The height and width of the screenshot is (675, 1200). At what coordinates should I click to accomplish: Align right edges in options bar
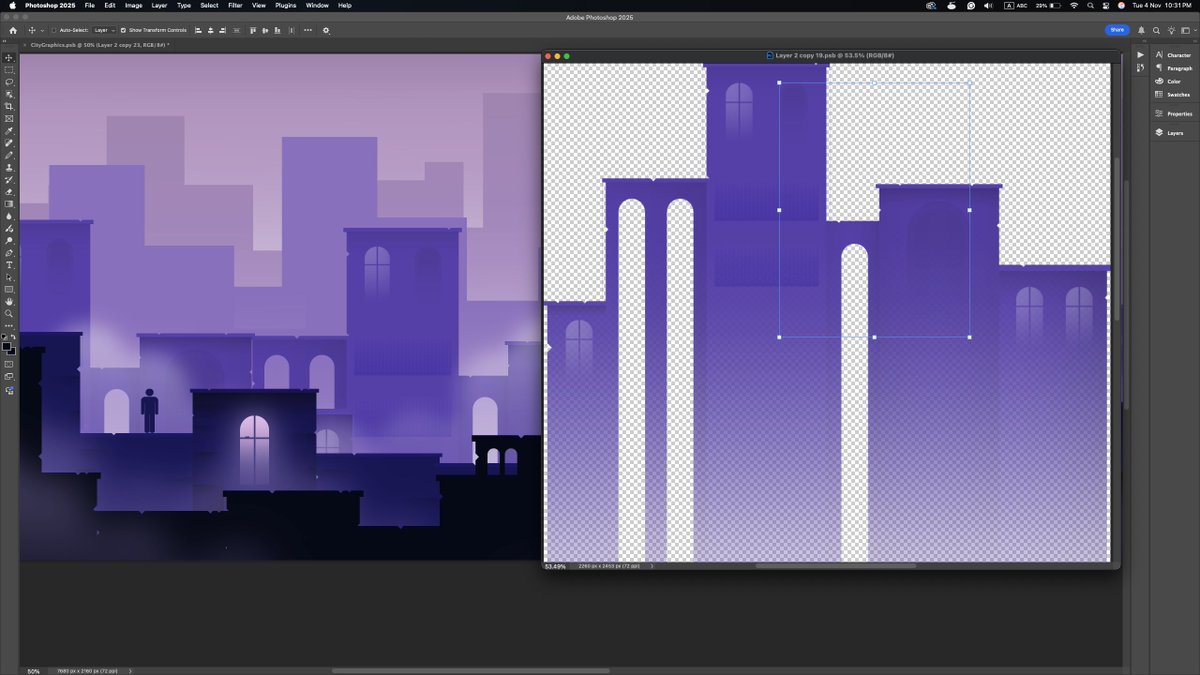point(222,30)
